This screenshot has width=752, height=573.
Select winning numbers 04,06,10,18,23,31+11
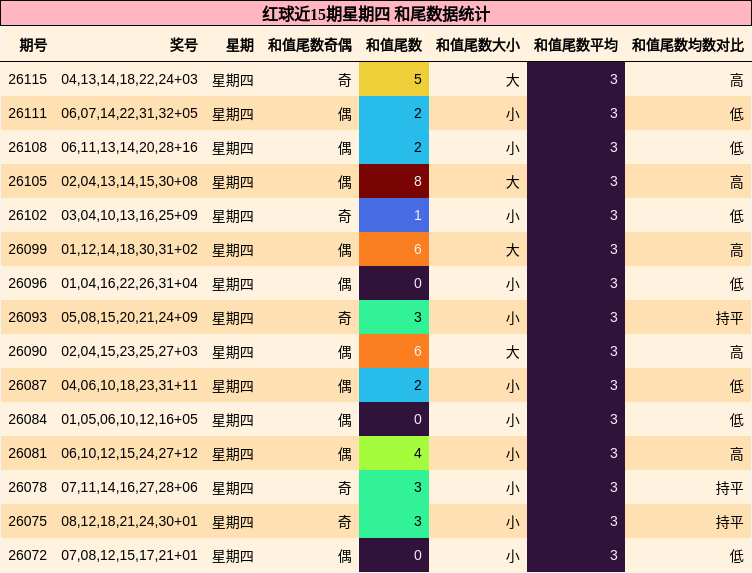pos(129,386)
